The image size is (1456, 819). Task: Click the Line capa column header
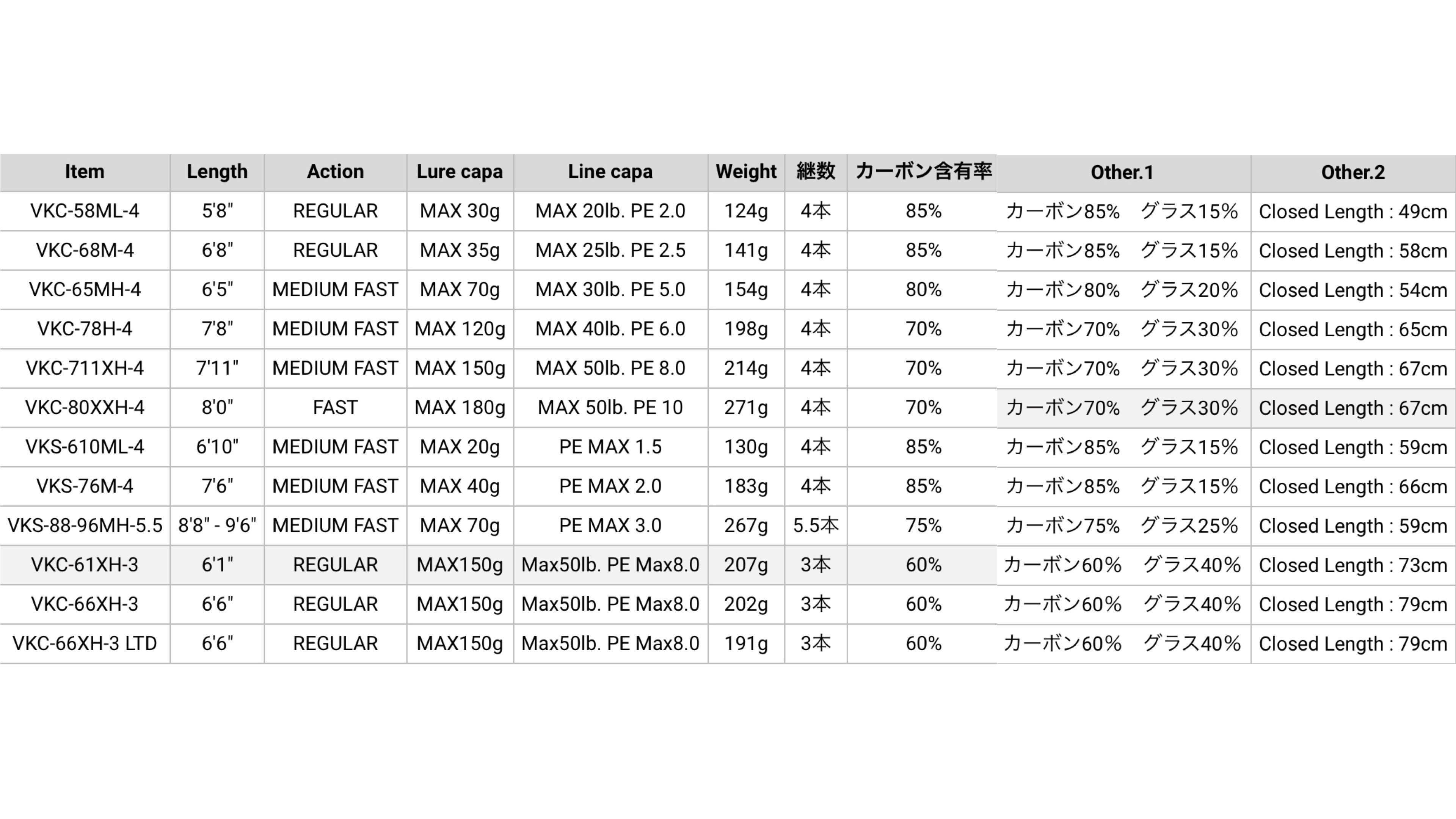tap(610, 172)
